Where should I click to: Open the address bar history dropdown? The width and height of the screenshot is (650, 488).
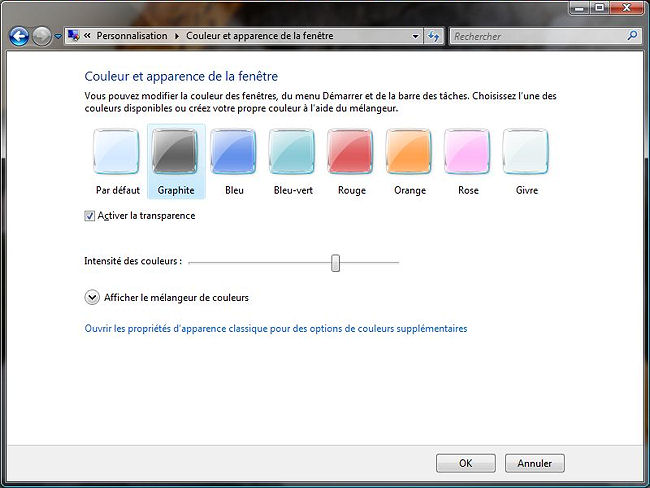point(416,36)
